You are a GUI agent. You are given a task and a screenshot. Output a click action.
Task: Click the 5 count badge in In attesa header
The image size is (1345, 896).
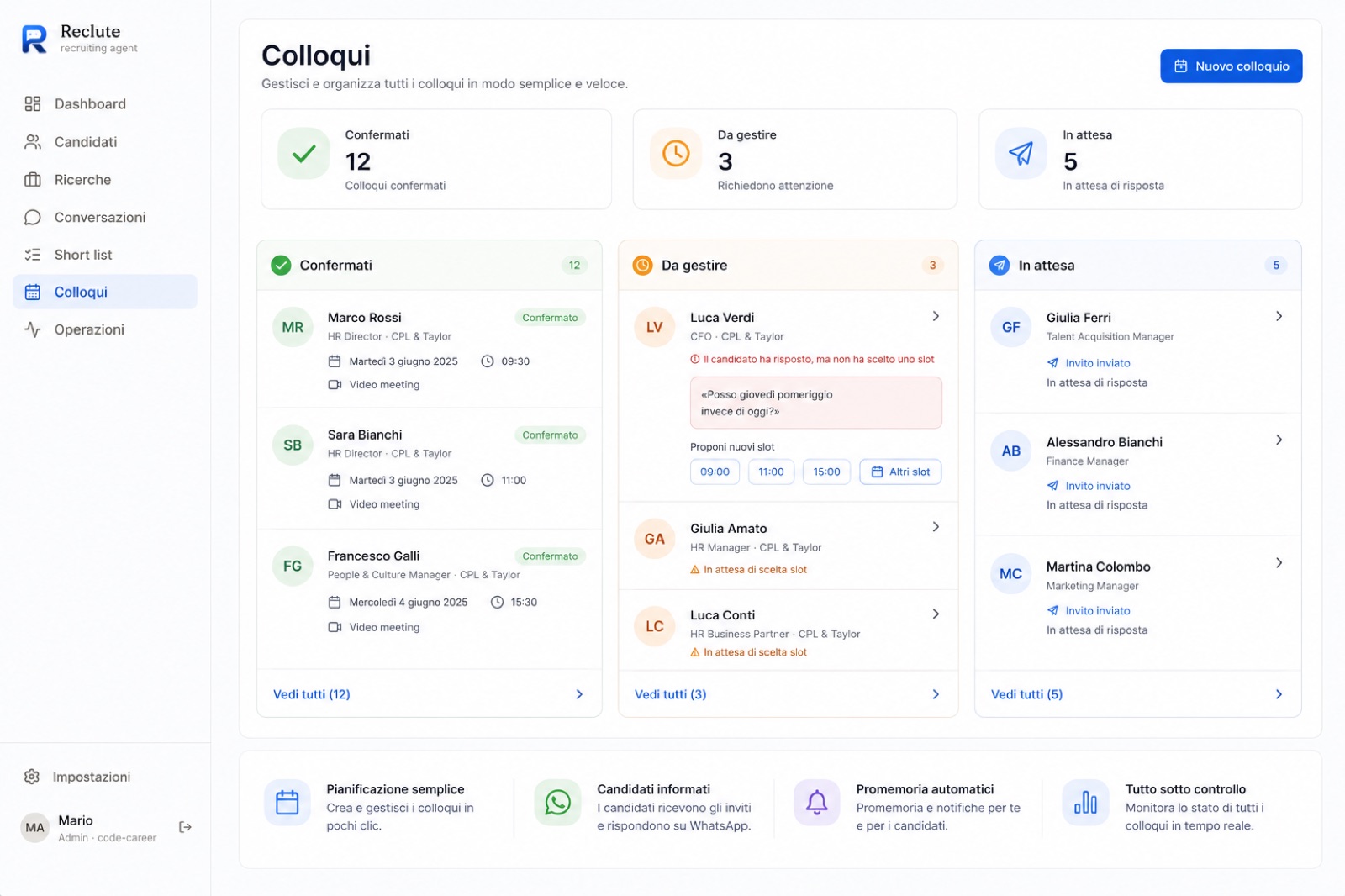tap(1275, 266)
